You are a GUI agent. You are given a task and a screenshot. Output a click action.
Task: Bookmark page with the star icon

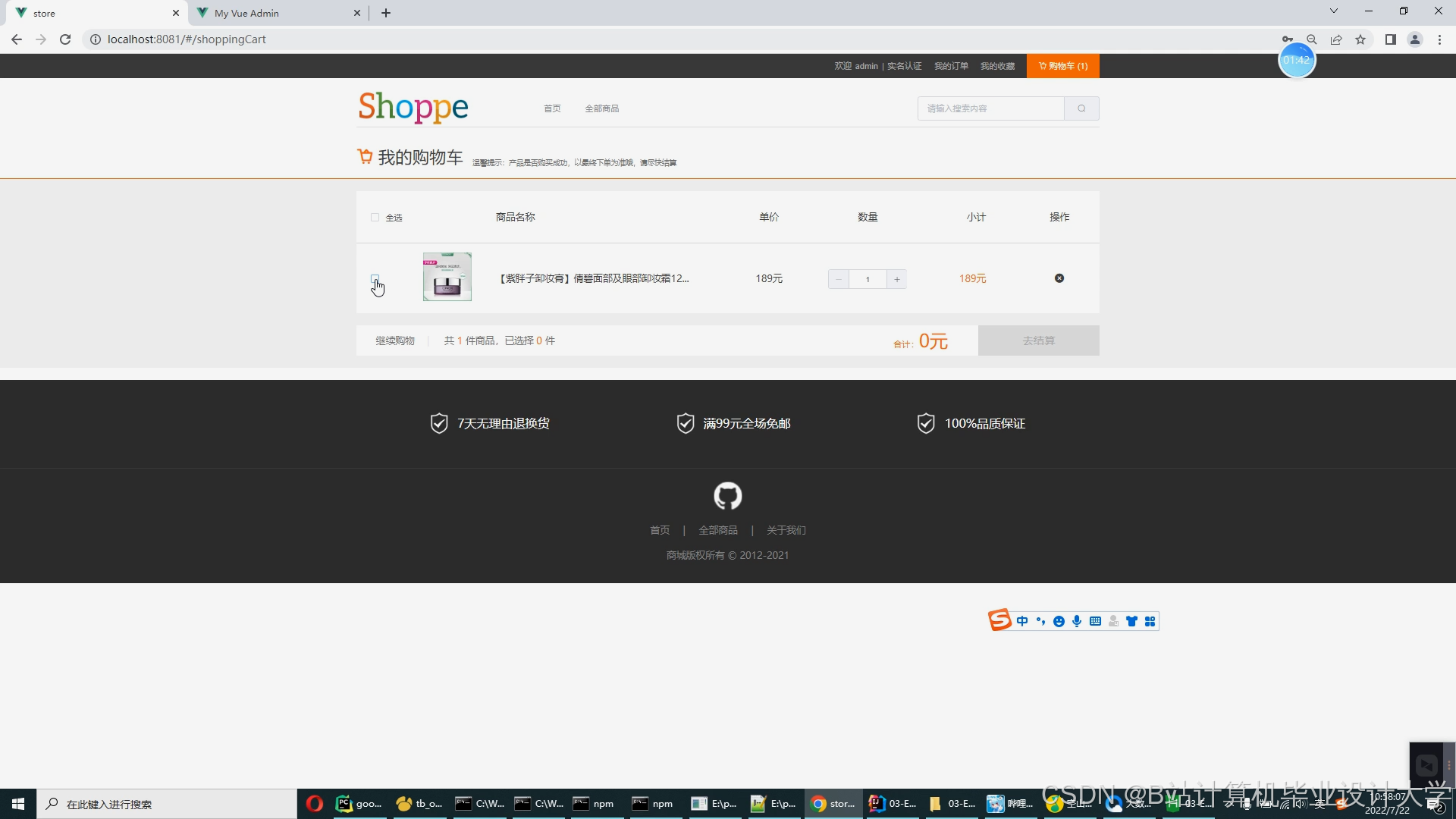1360,39
